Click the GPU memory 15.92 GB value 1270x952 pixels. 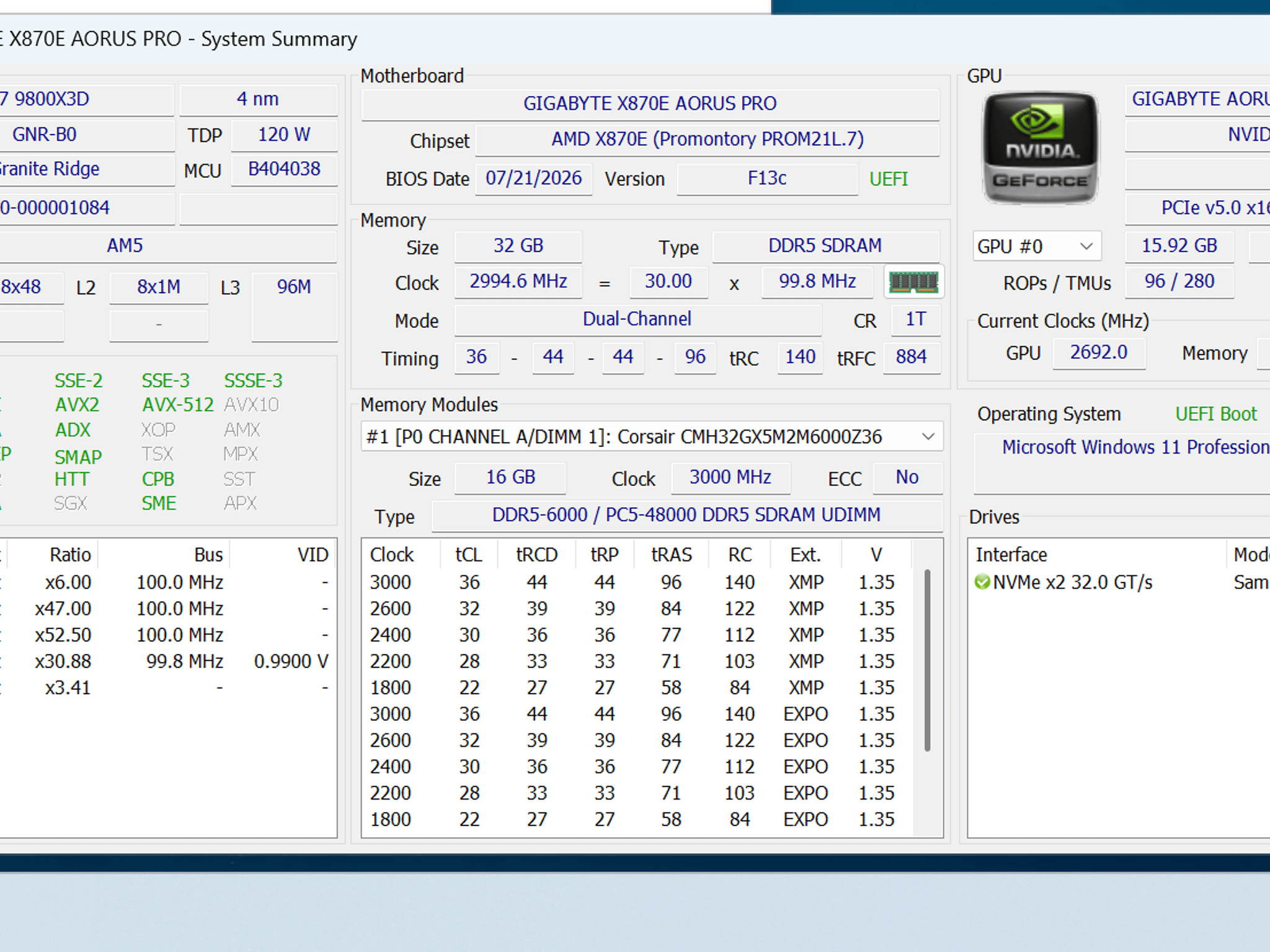click(1179, 246)
